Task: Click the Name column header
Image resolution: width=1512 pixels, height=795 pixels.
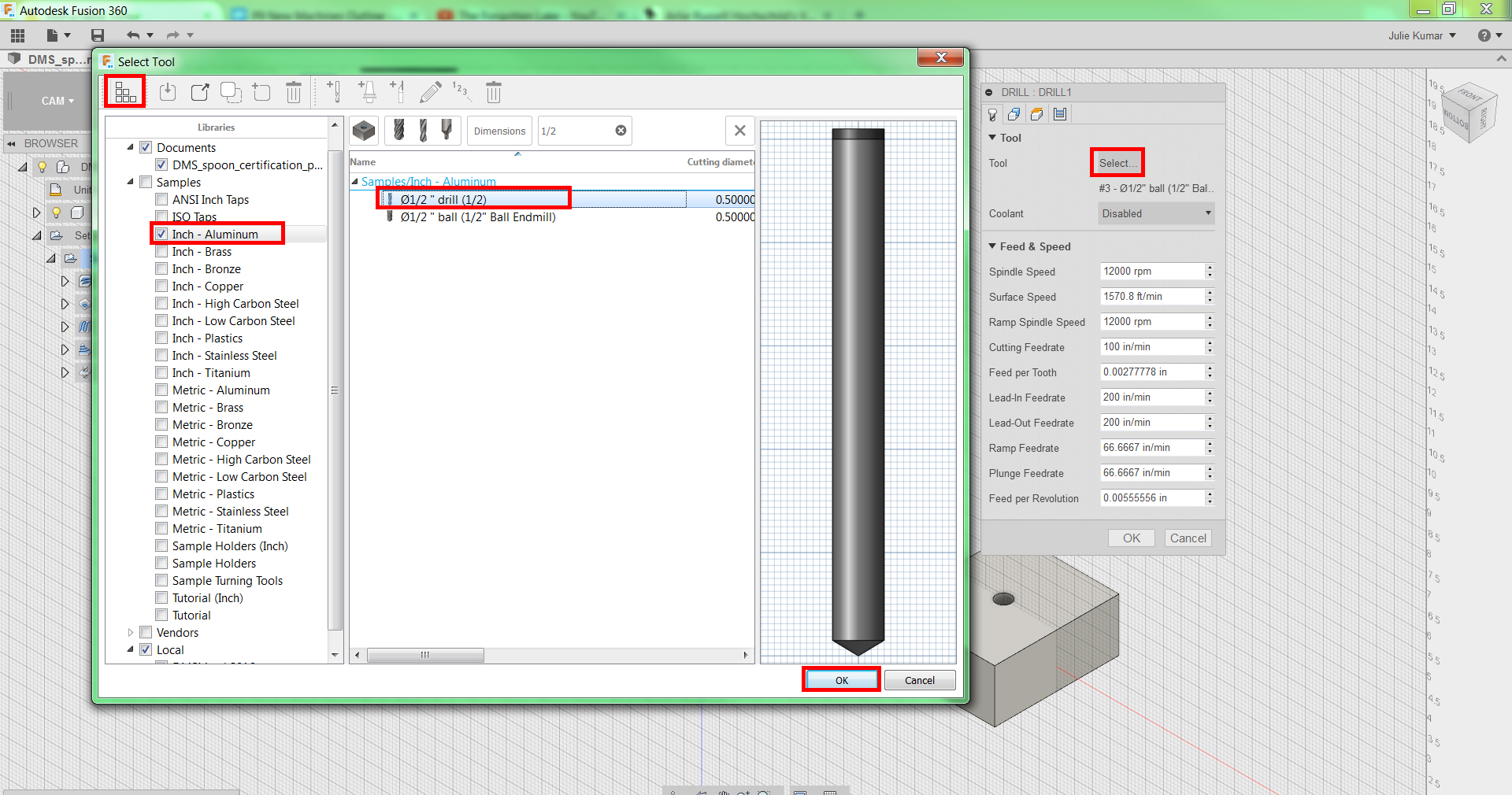Action: (362, 162)
